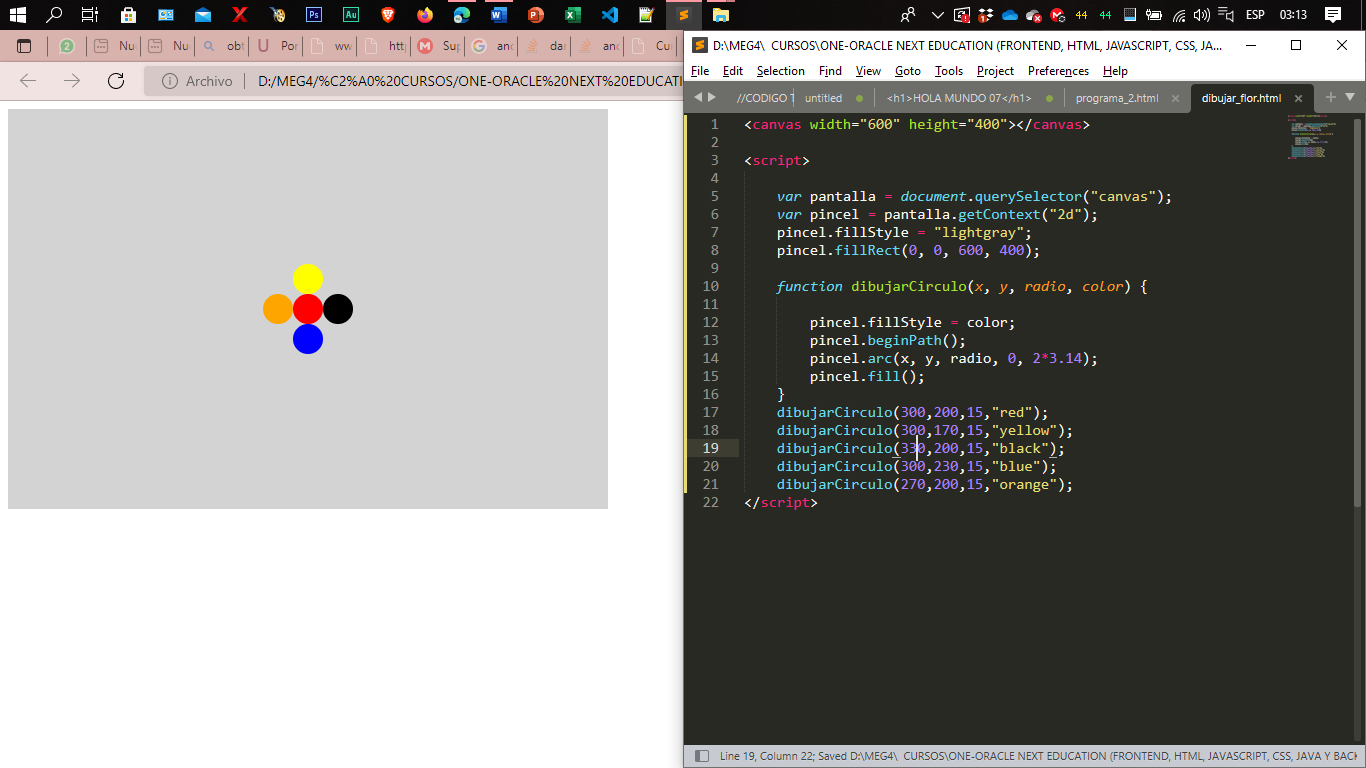Add a new tab with plus button
This screenshot has height=768, width=1366.
coord(1330,97)
